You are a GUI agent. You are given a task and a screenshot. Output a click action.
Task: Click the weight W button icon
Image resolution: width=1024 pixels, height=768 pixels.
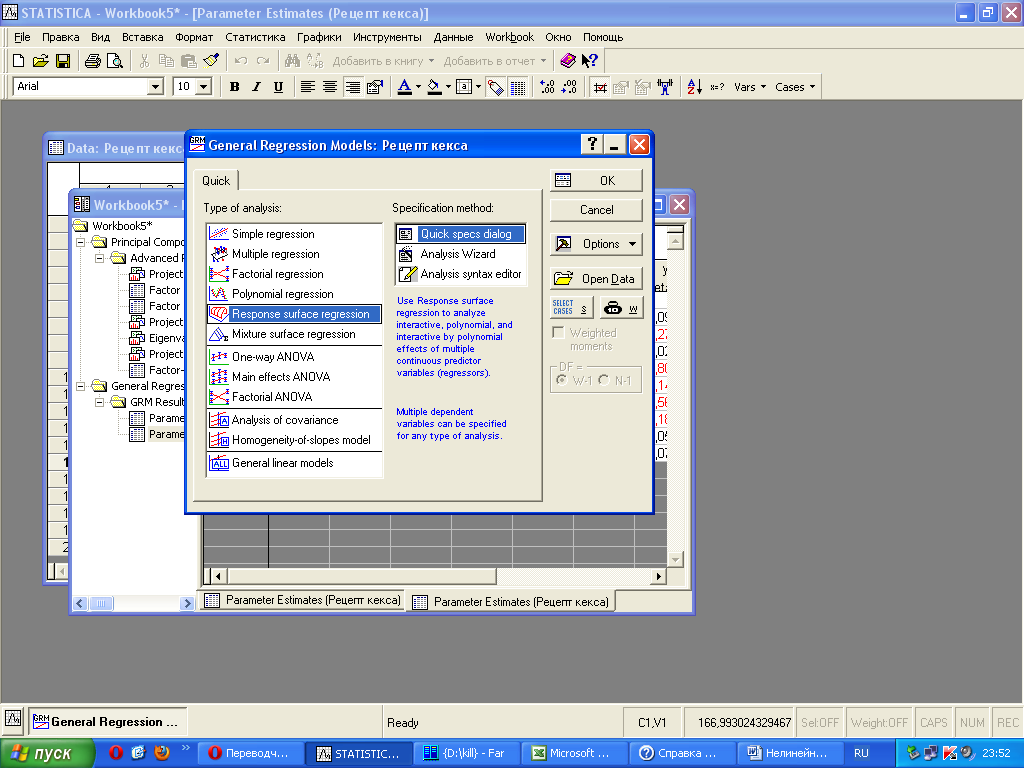(620, 308)
